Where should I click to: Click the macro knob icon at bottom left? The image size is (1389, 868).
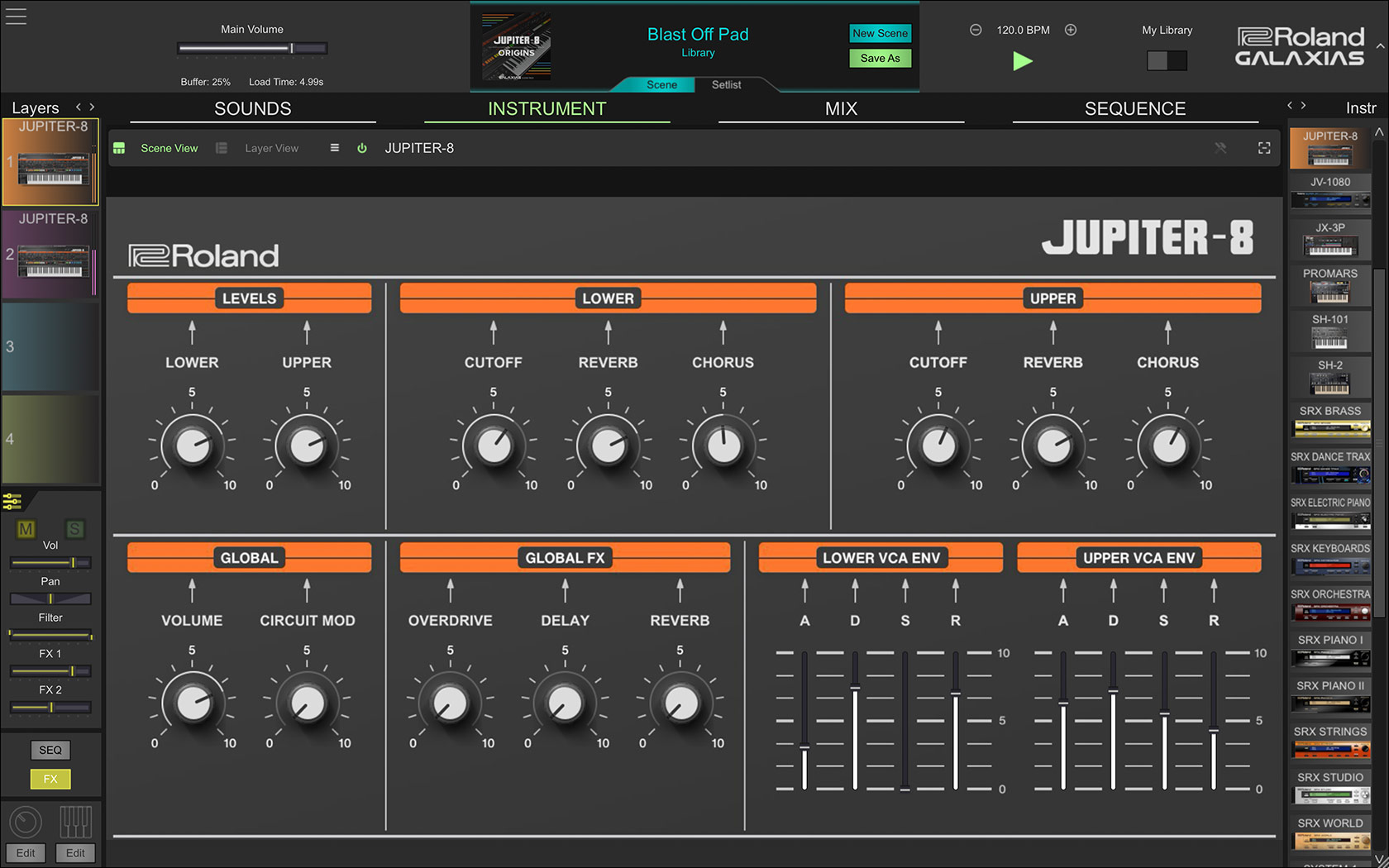click(26, 822)
